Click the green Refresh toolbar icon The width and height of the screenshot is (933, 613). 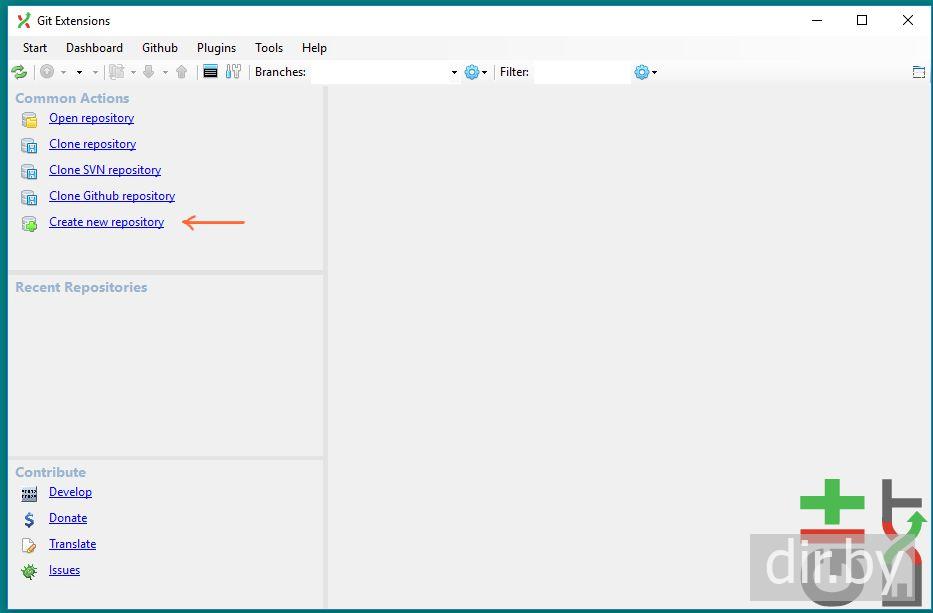click(x=19, y=72)
